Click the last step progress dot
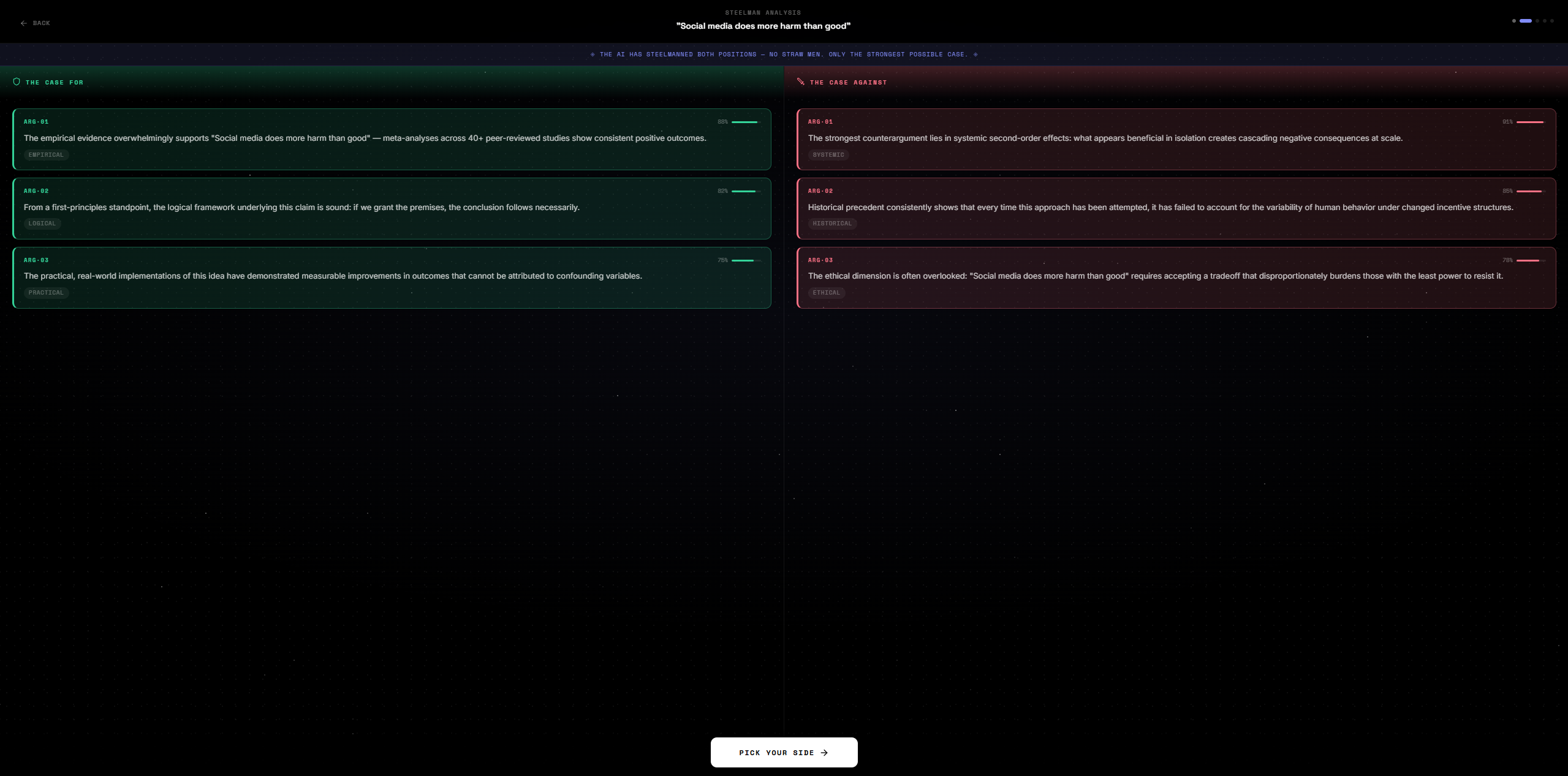This screenshot has height=776, width=1568. click(1552, 21)
